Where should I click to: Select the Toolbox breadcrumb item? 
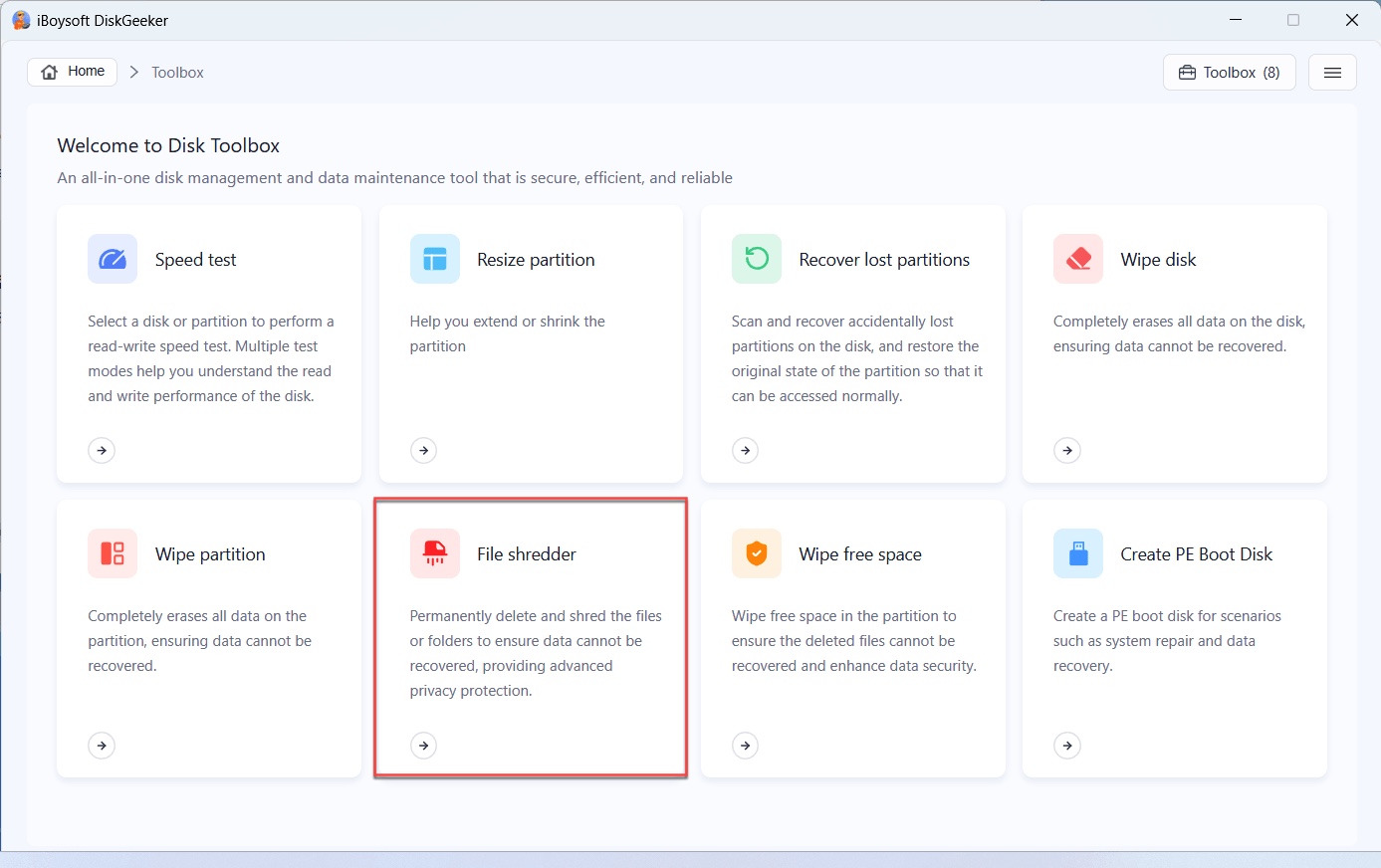[177, 73]
